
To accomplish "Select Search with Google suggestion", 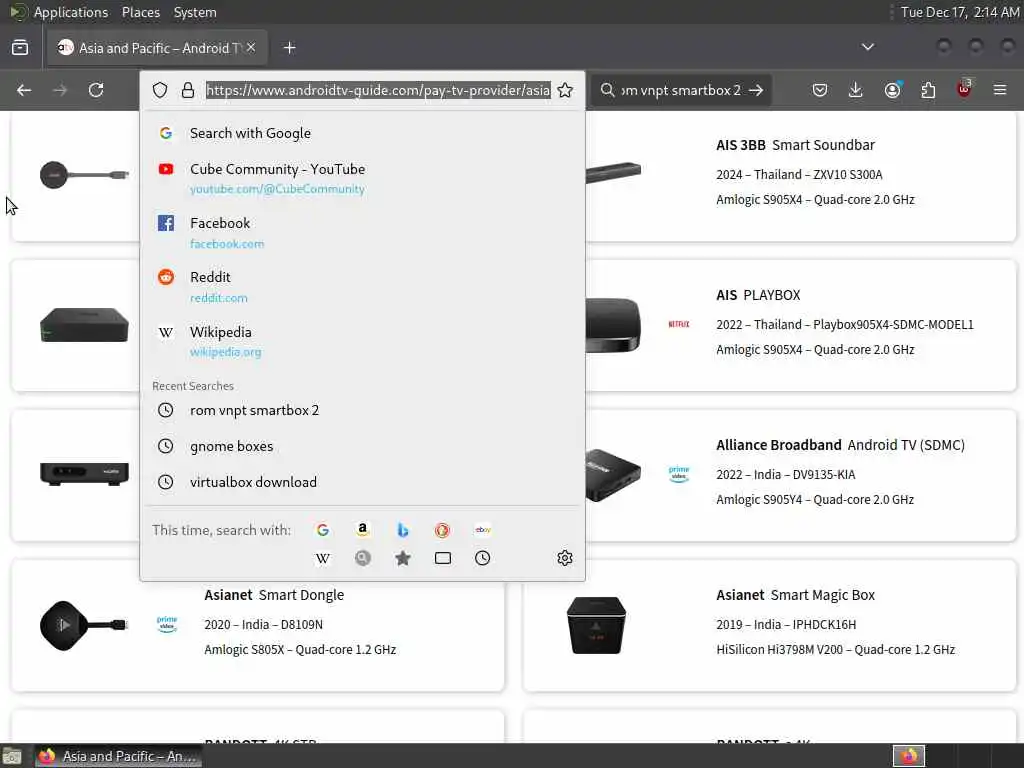I will pos(362,133).
